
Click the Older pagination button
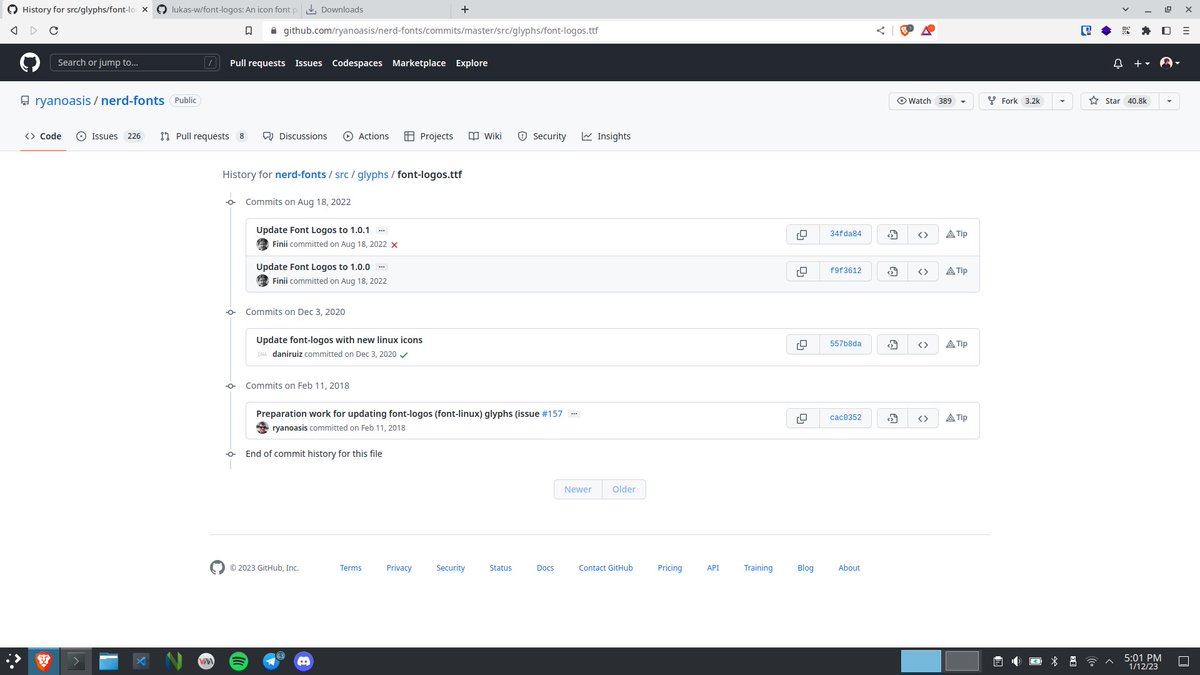coord(624,489)
